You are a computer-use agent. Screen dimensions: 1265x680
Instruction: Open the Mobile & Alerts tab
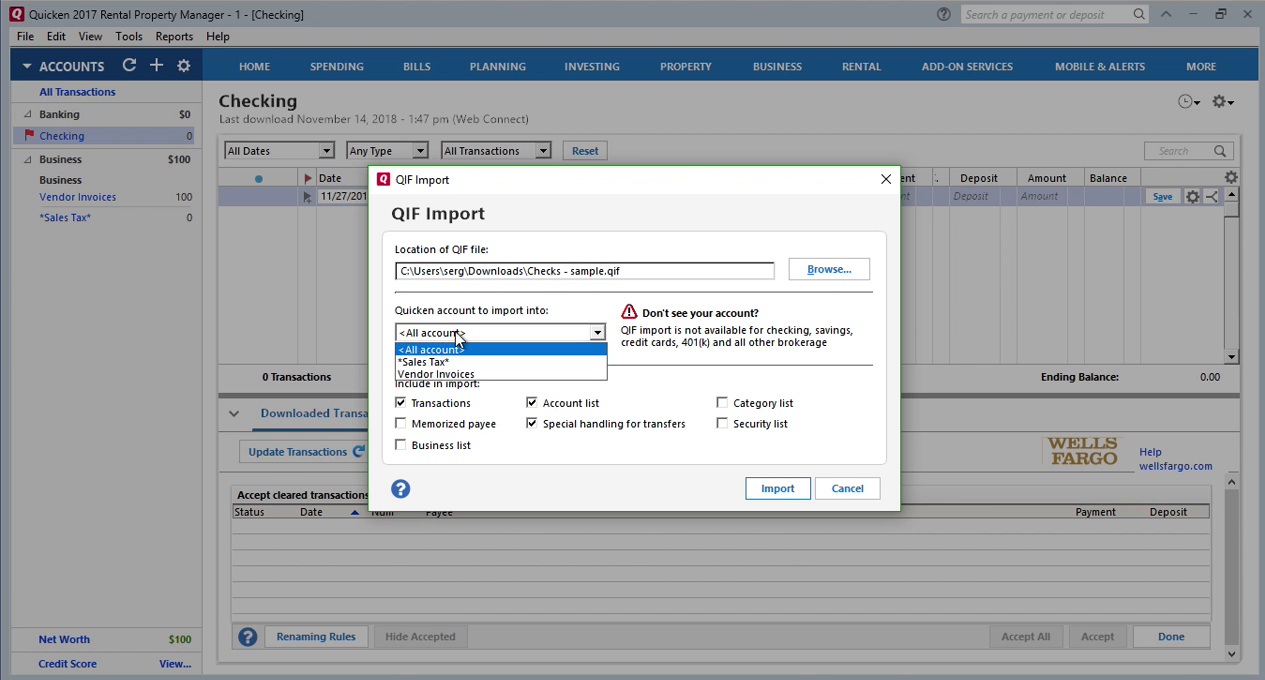[x=1100, y=66]
